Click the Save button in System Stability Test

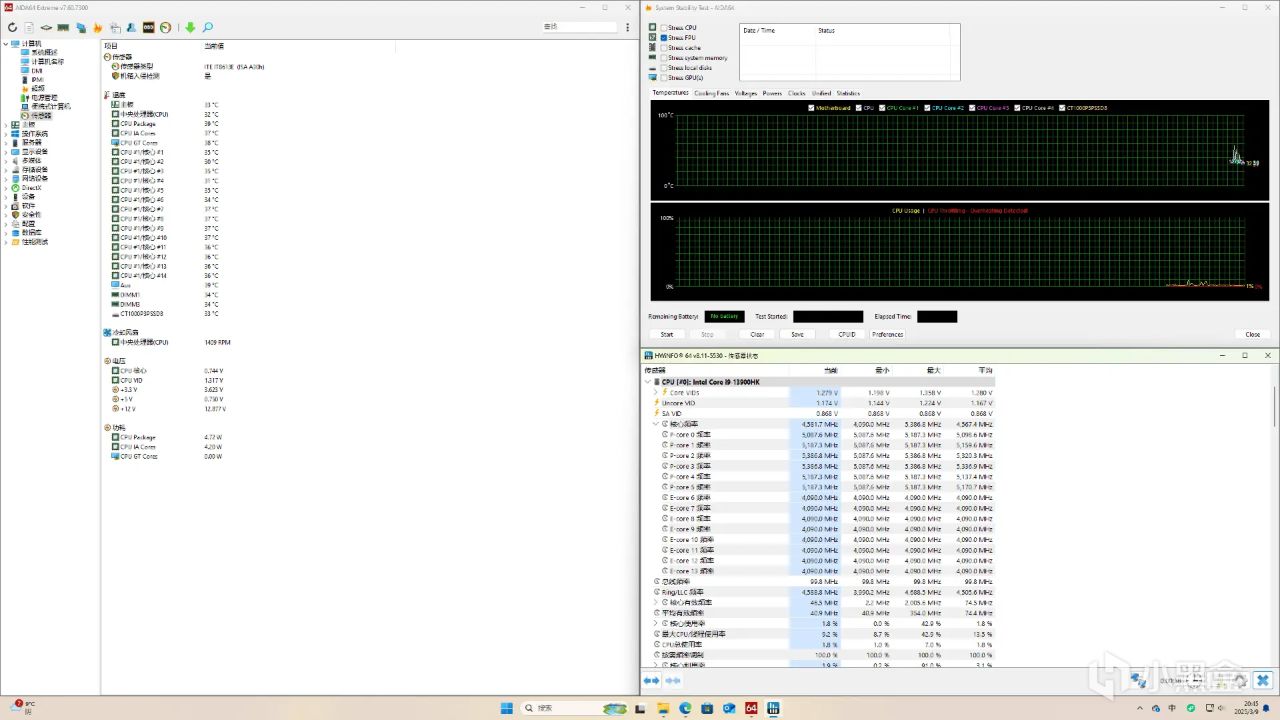[797, 334]
